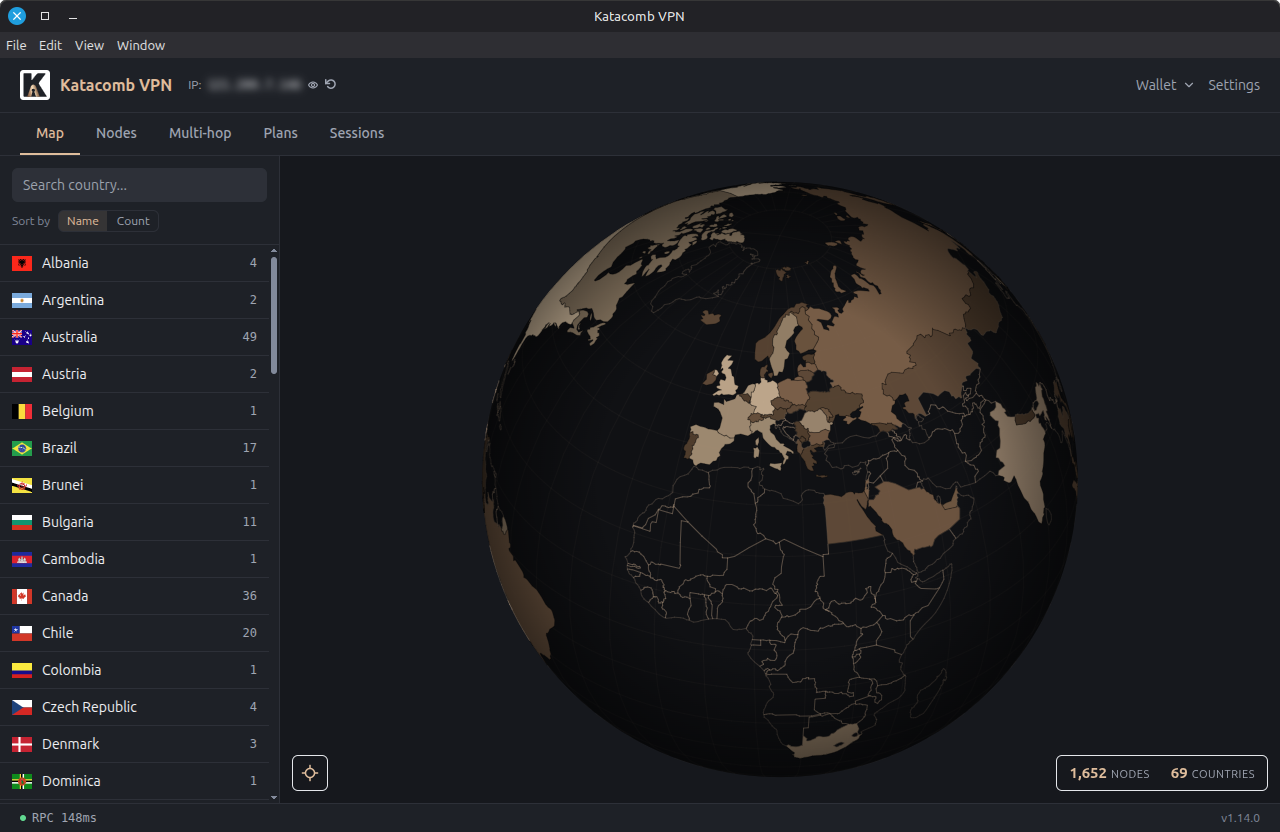The width and height of the screenshot is (1280, 832).
Task: Select Brunei in the country list
Action: (135, 485)
